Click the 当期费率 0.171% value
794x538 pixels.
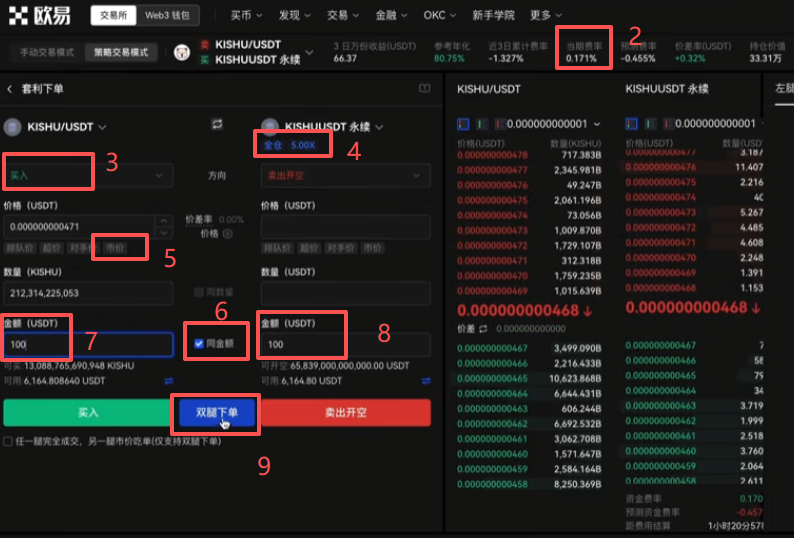click(x=581, y=59)
